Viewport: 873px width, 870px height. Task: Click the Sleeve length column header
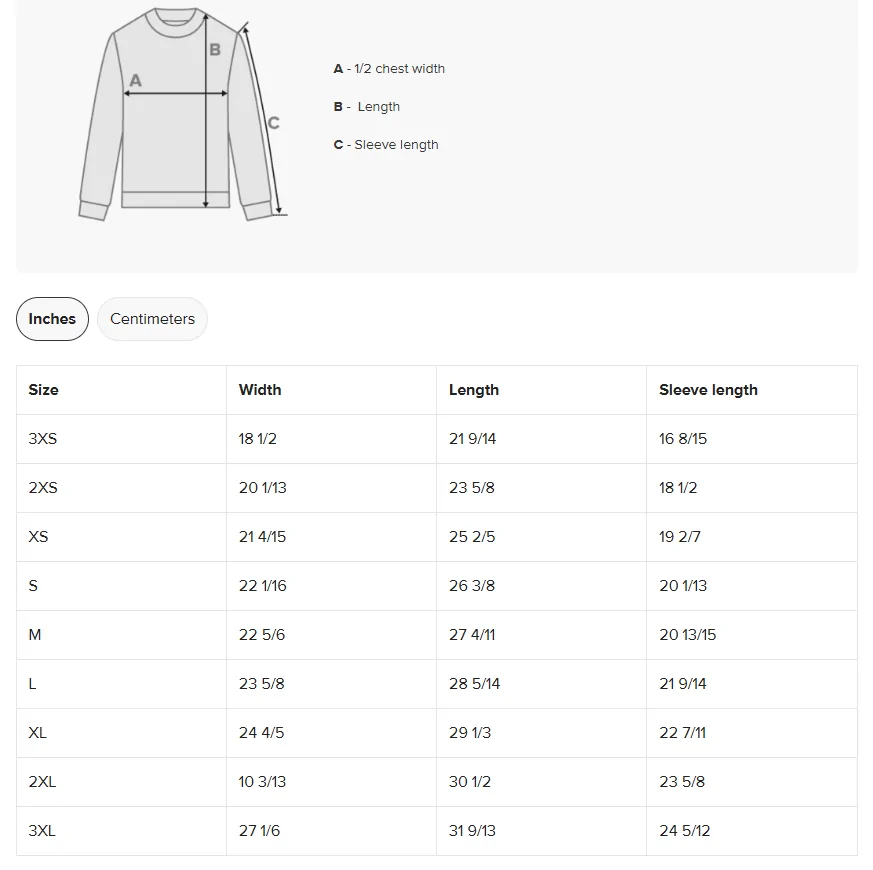(708, 390)
